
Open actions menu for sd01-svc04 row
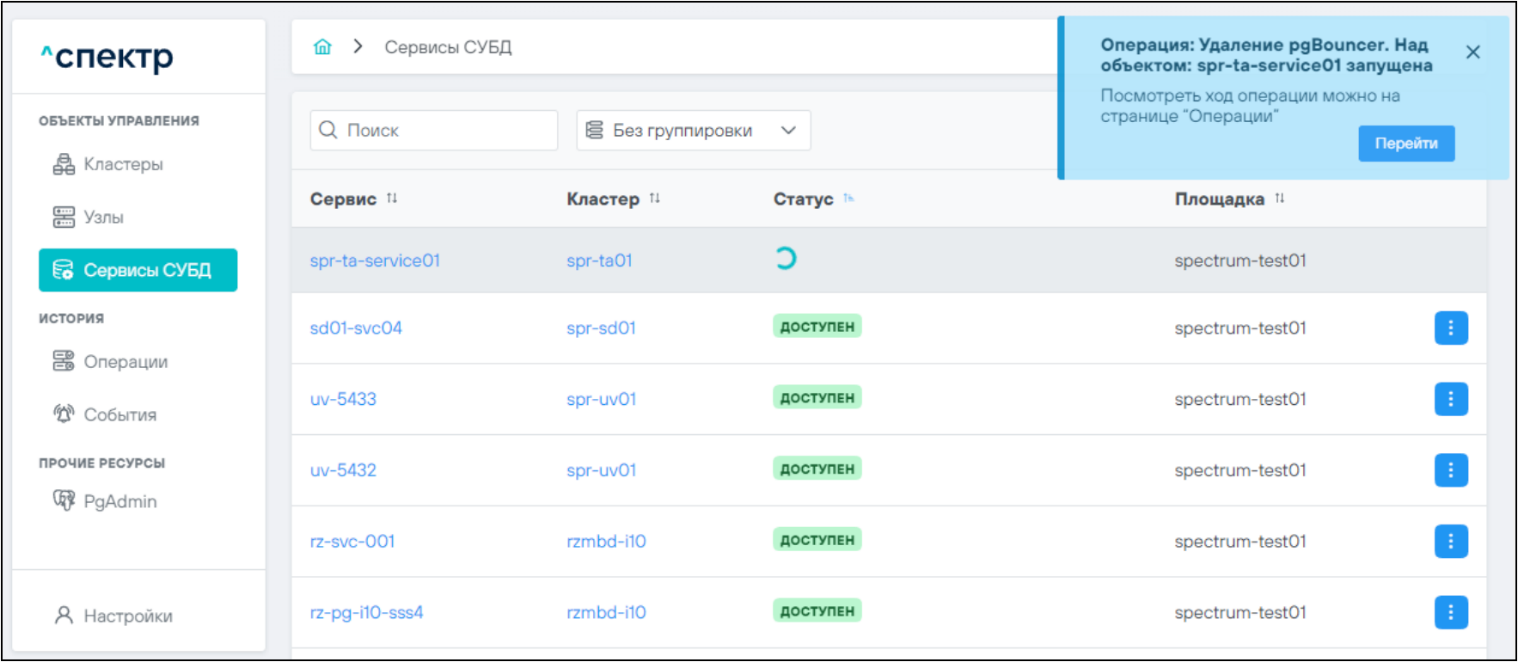click(1450, 328)
